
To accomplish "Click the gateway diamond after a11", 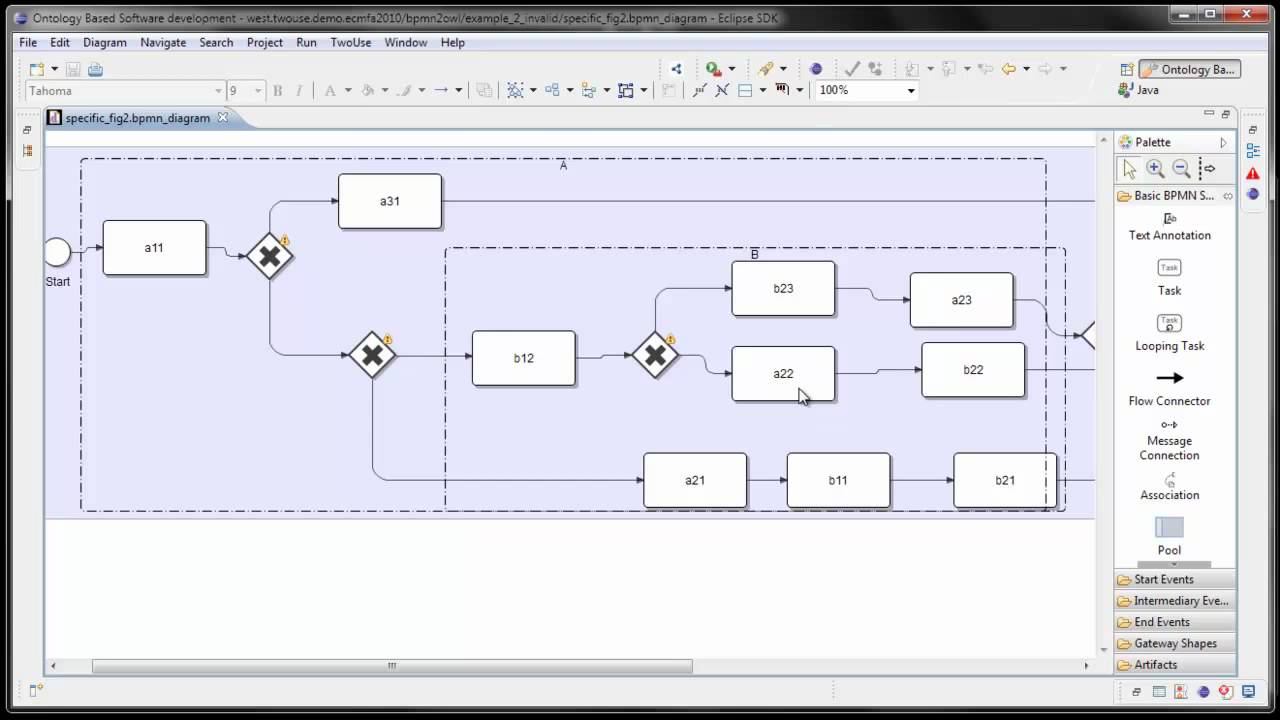I will (269, 257).
